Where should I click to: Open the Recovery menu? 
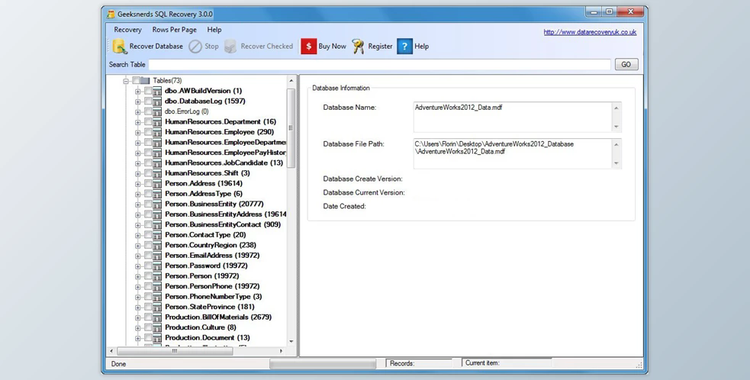click(128, 30)
